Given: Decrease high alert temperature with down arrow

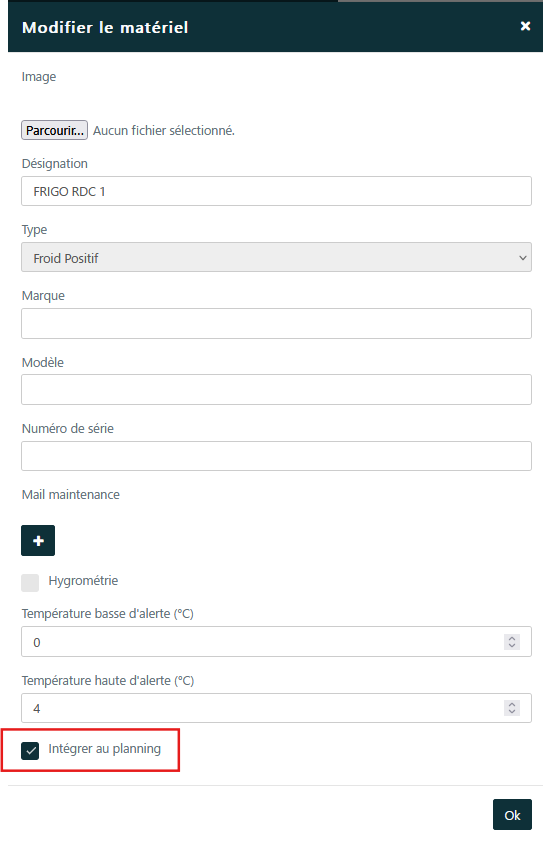Looking at the screenshot, I should click(512, 712).
